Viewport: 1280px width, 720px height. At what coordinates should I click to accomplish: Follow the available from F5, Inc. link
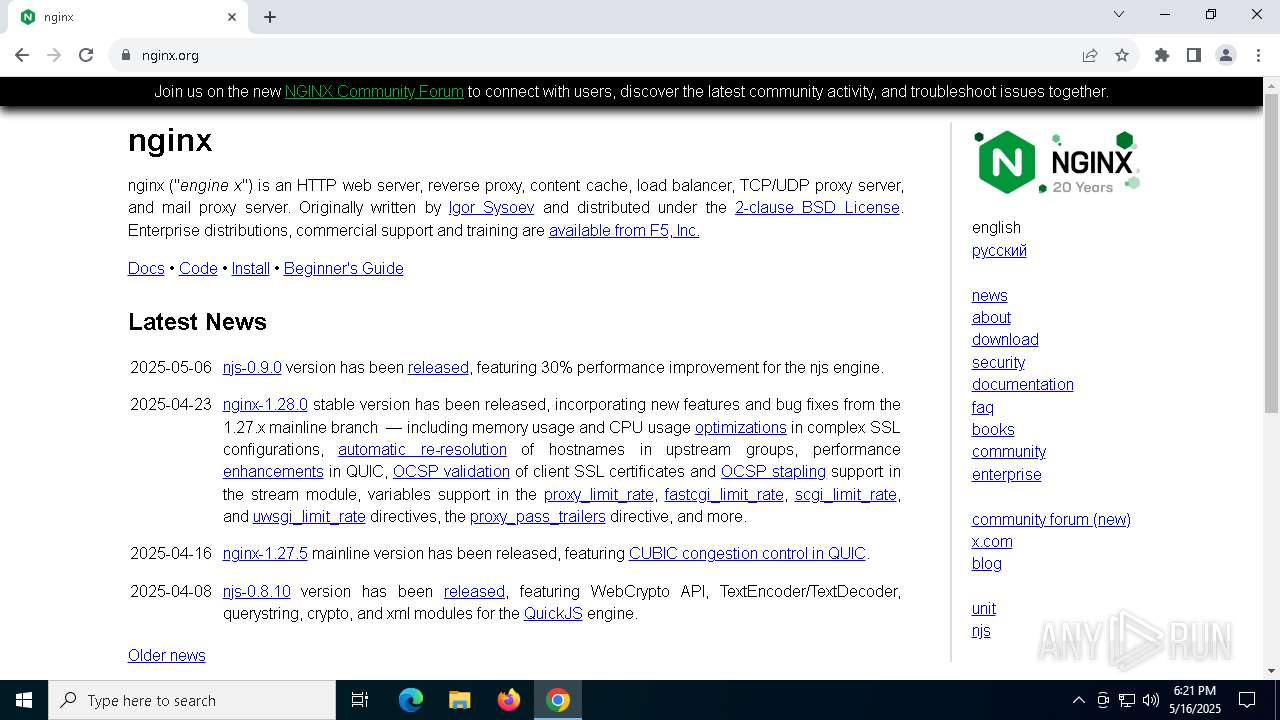(x=624, y=230)
